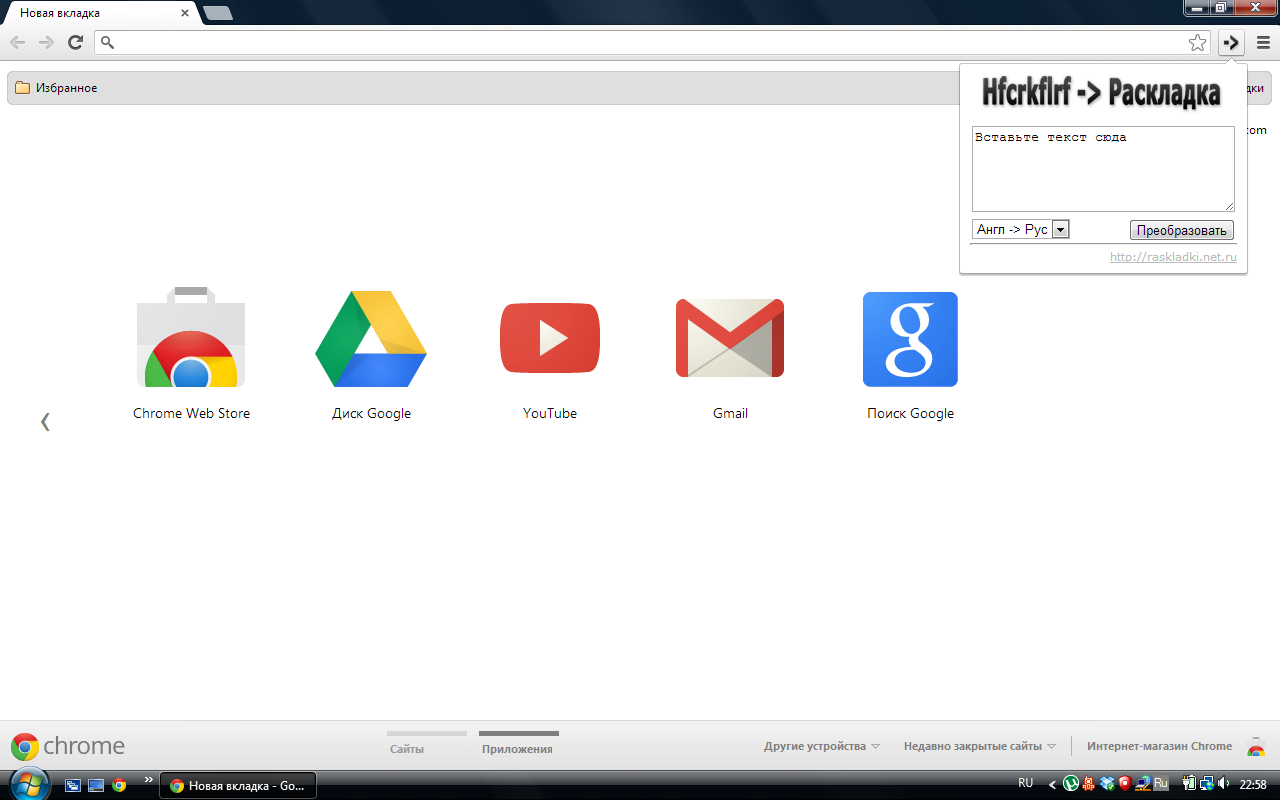This screenshot has height=800, width=1280.
Task: Click the network connection tray icon
Action: point(1207,783)
